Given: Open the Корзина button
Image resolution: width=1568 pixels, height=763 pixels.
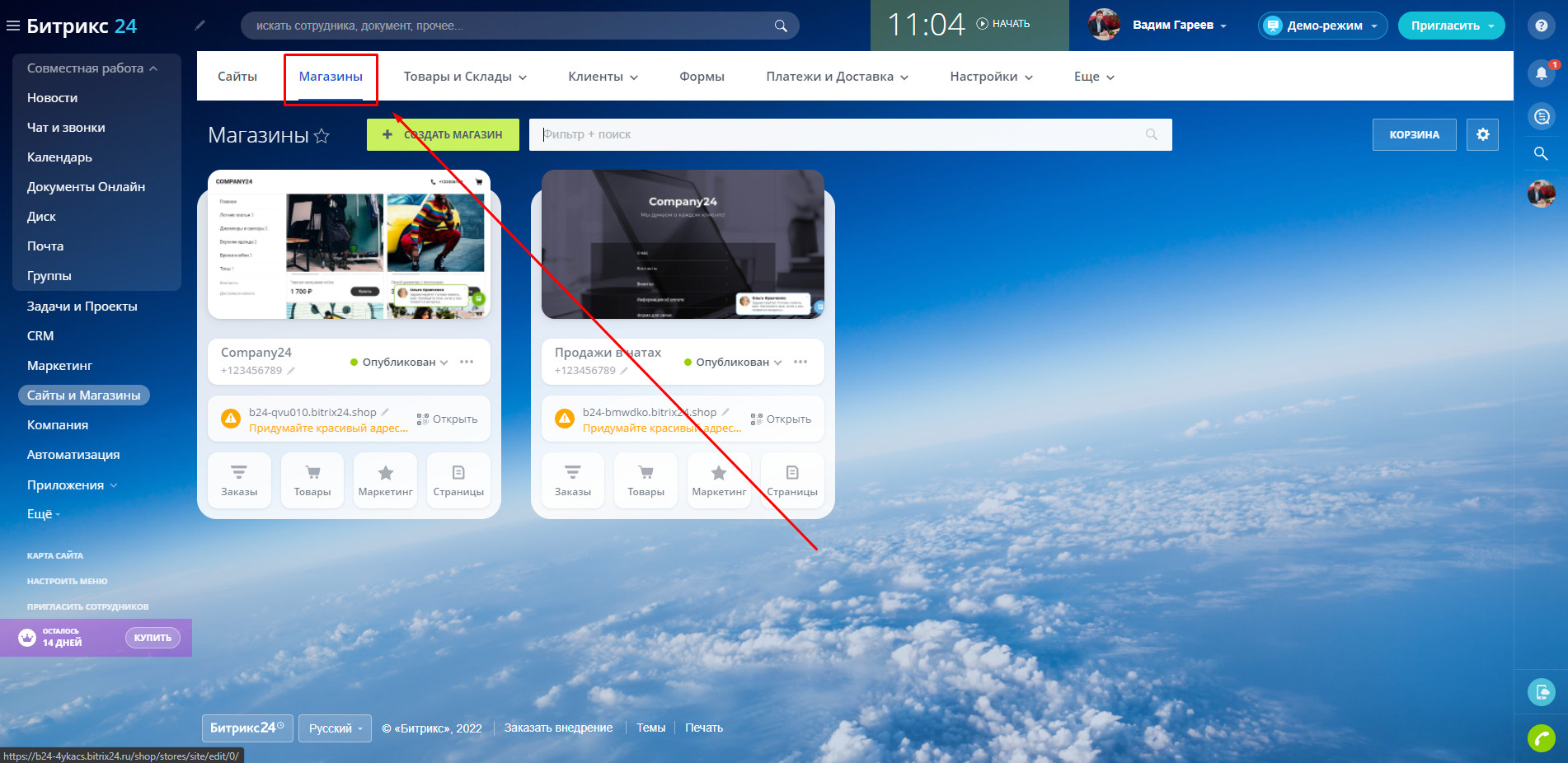Looking at the screenshot, I should point(1414,134).
